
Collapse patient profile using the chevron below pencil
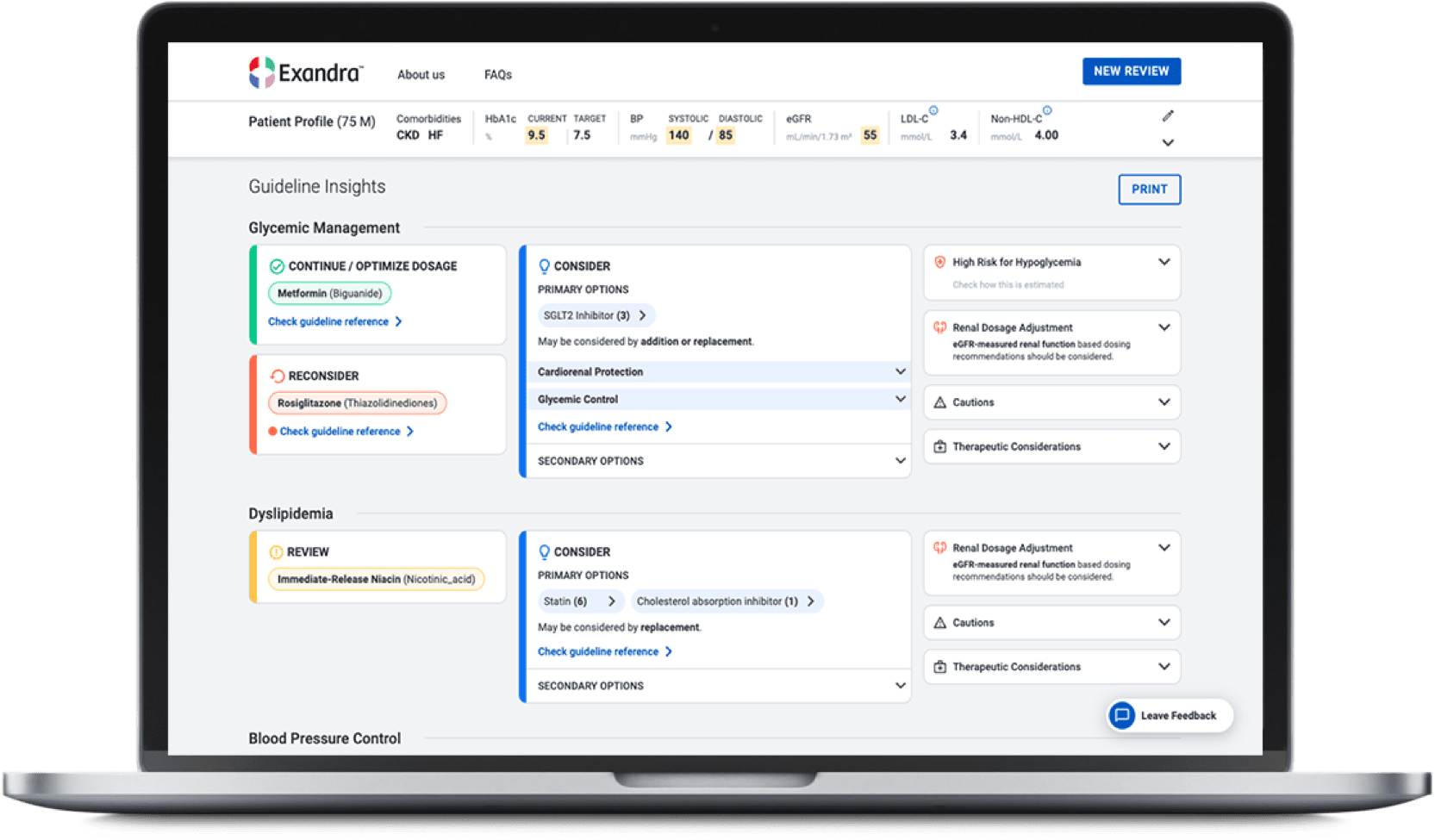coord(1168,143)
